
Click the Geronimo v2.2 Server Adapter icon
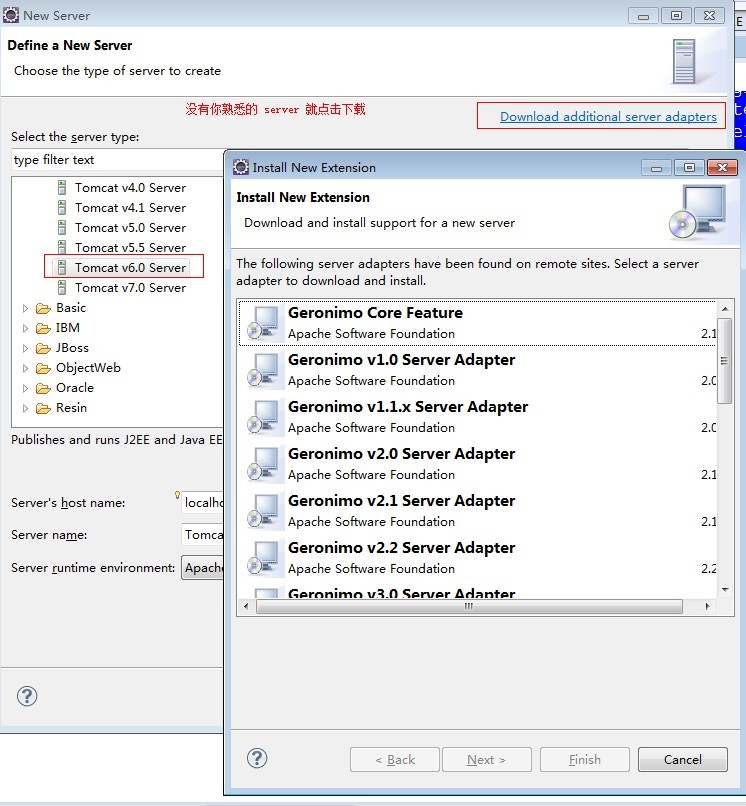coord(265,558)
